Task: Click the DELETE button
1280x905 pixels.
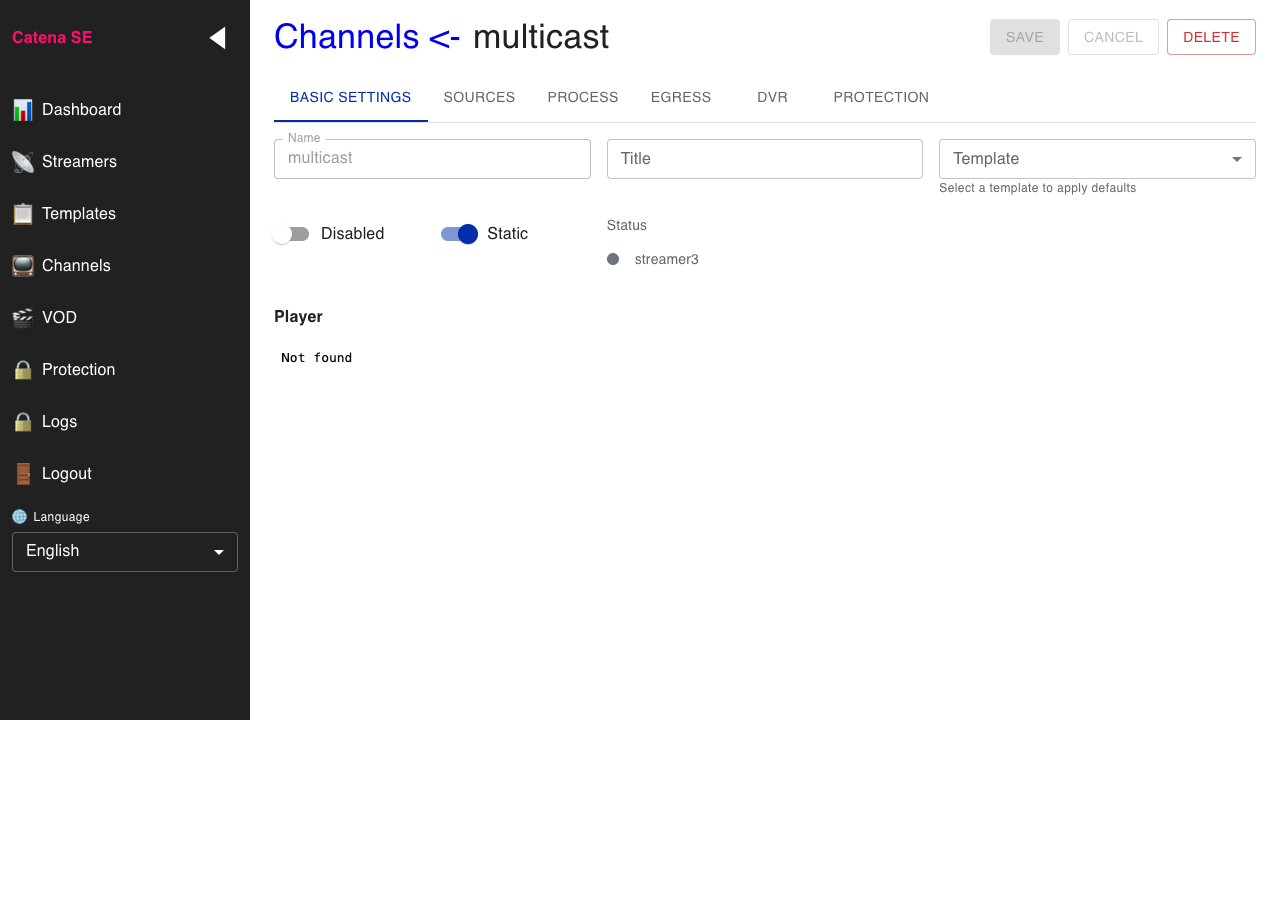Action: [x=1211, y=36]
